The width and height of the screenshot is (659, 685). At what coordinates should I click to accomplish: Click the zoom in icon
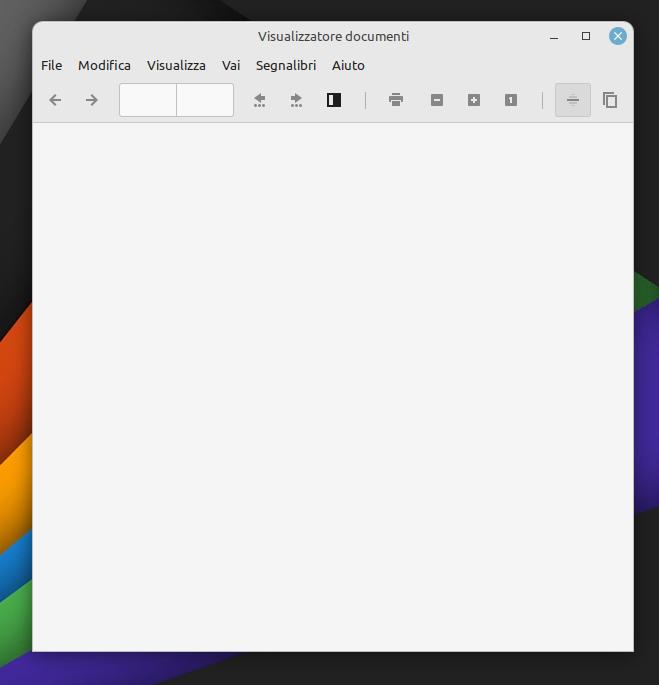(x=474, y=100)
